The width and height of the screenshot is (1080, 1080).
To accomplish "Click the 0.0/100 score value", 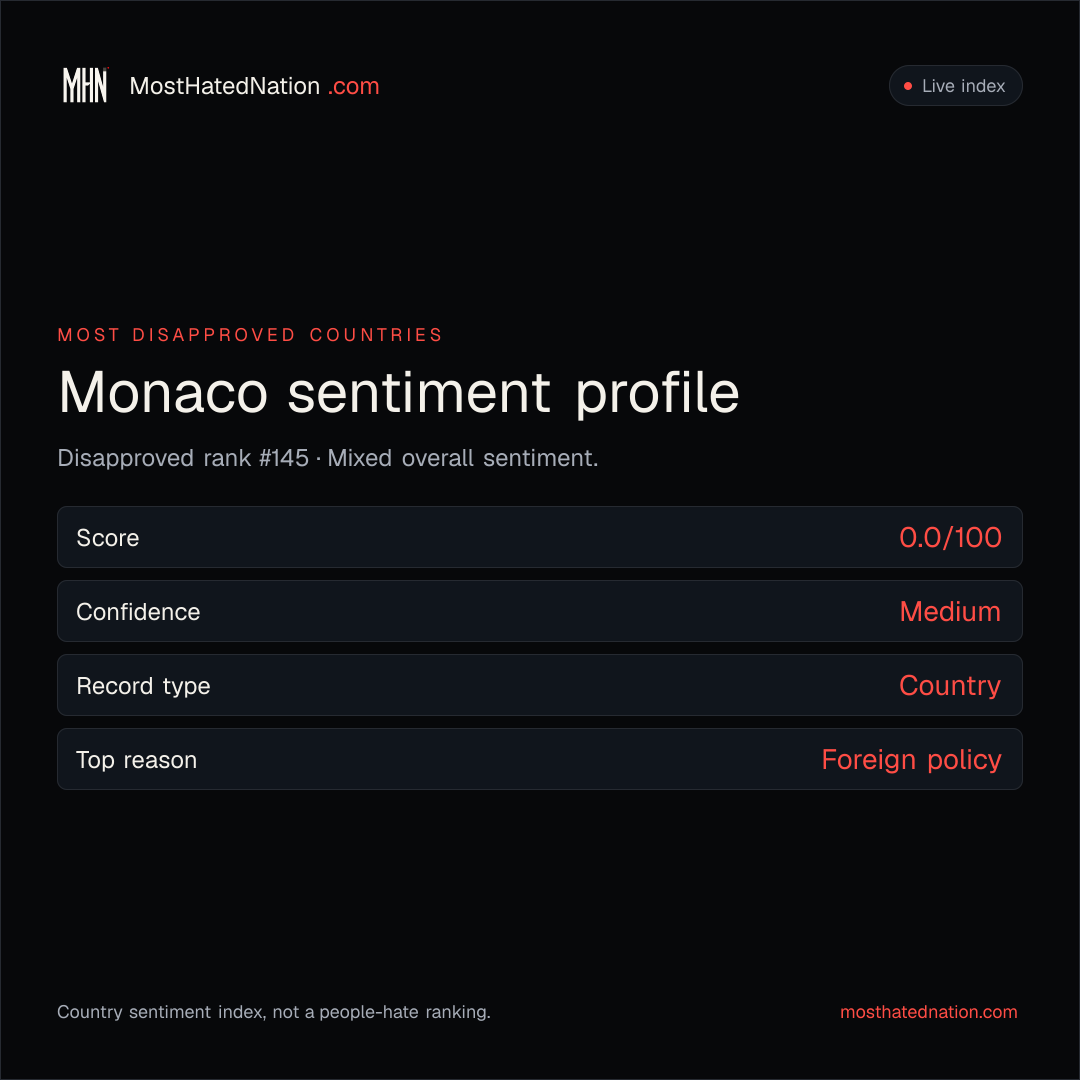I will [x=950, y=537].
